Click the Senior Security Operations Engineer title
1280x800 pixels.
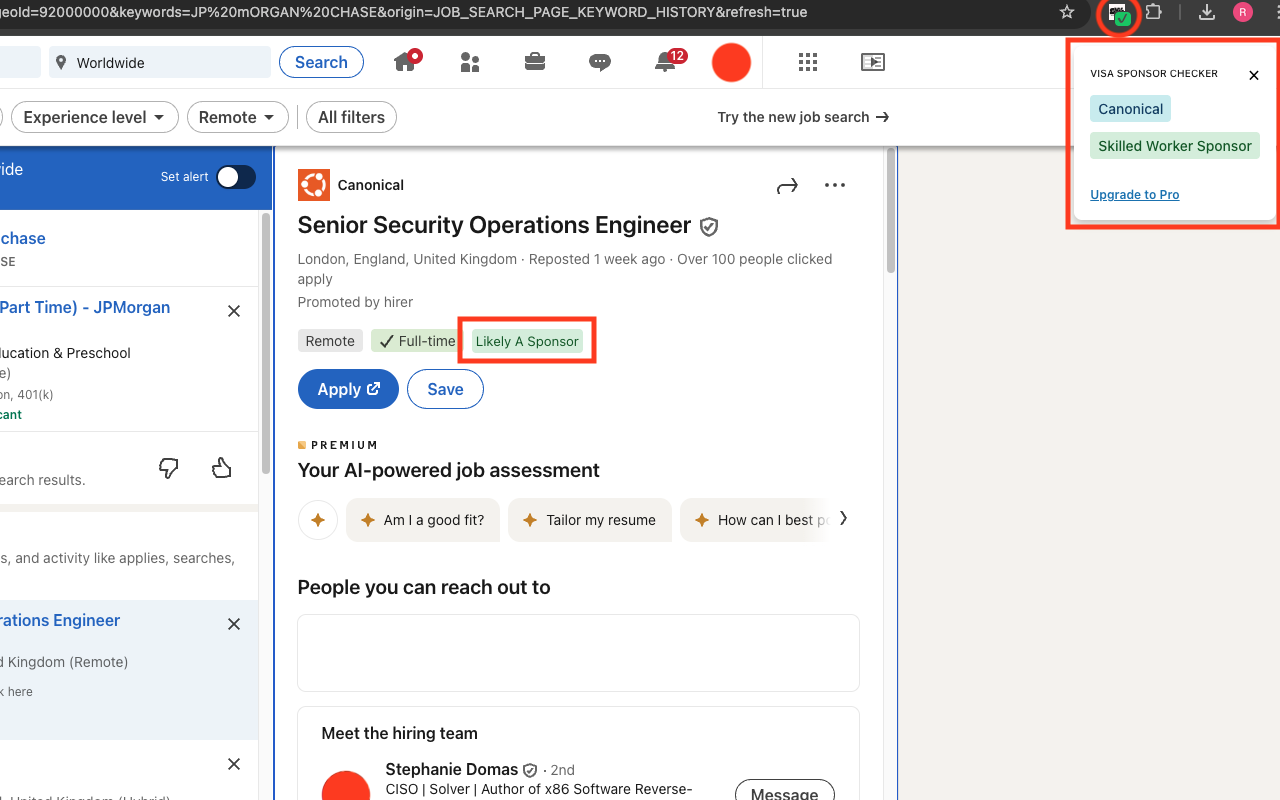coord(495,225)
